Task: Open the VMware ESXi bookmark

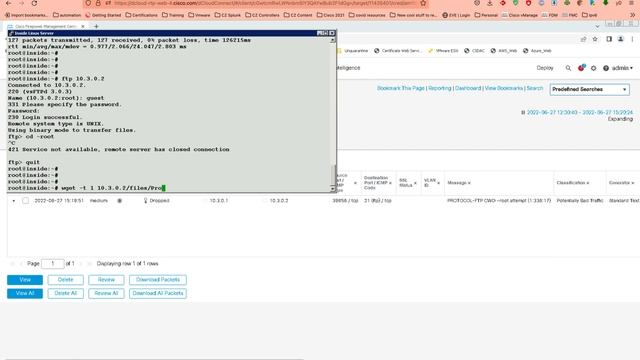Action: (x=443, y=51)
